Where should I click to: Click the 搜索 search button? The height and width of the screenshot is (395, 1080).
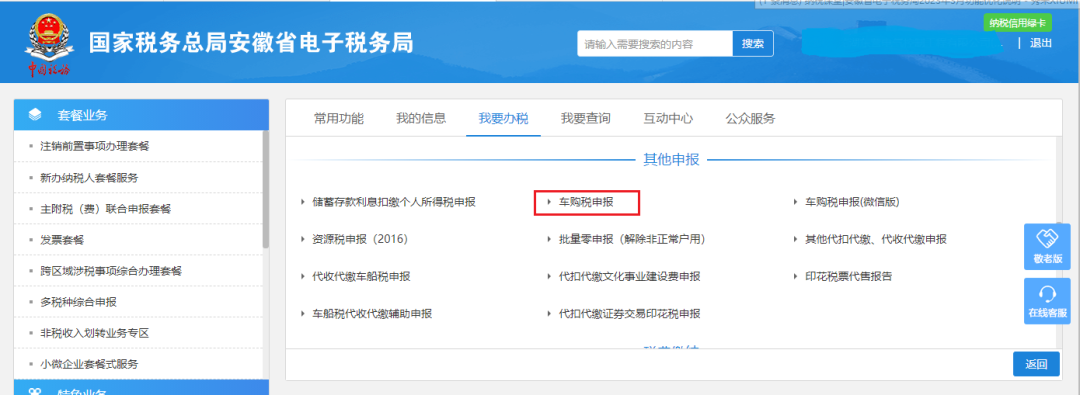tap(753, 43)
